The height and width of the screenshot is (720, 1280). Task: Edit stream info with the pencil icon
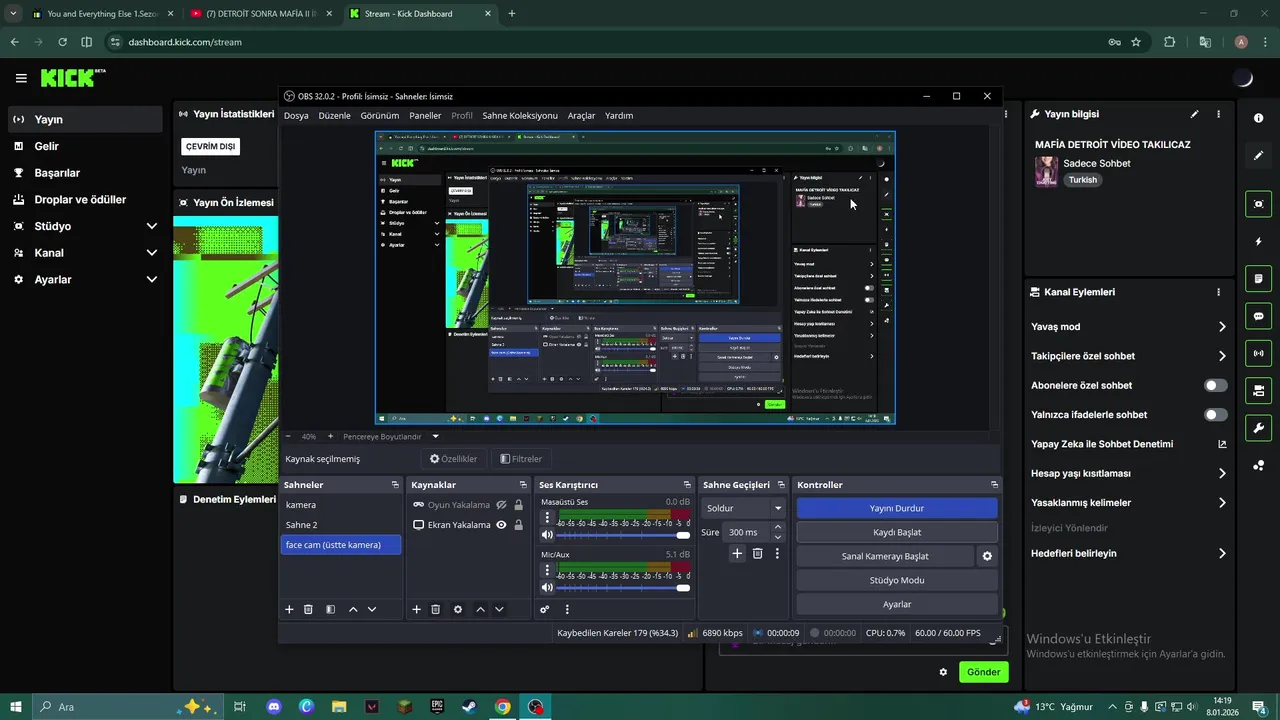1194,114
